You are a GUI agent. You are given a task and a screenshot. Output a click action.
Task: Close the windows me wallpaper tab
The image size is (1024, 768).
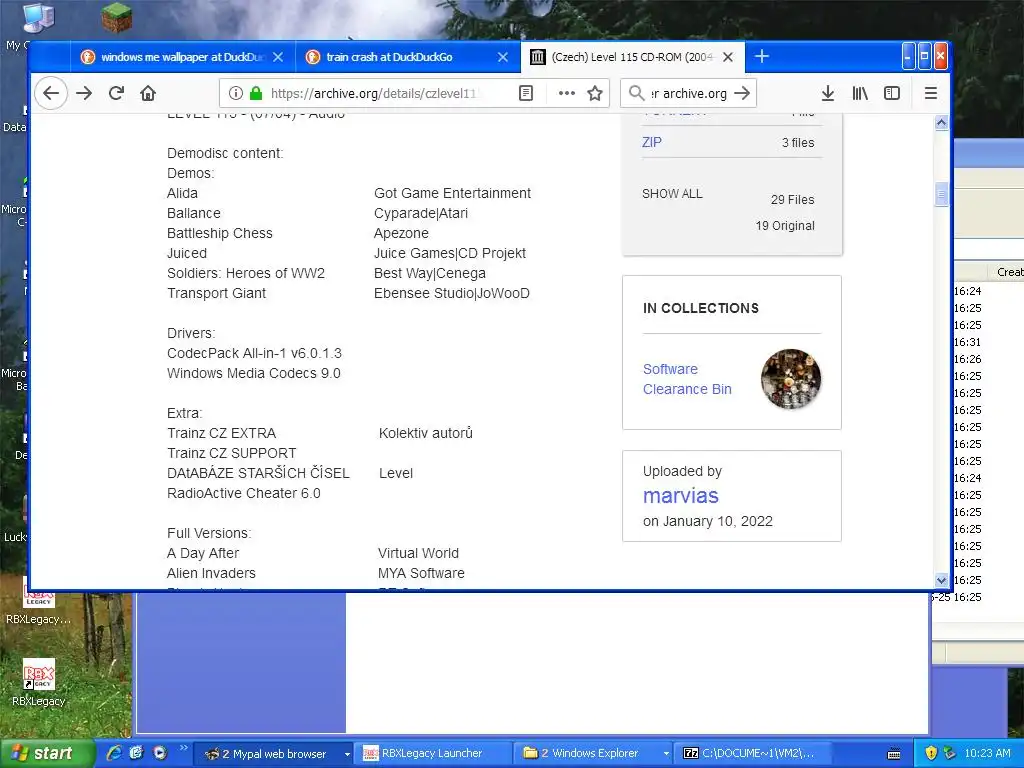click(278, 57)
